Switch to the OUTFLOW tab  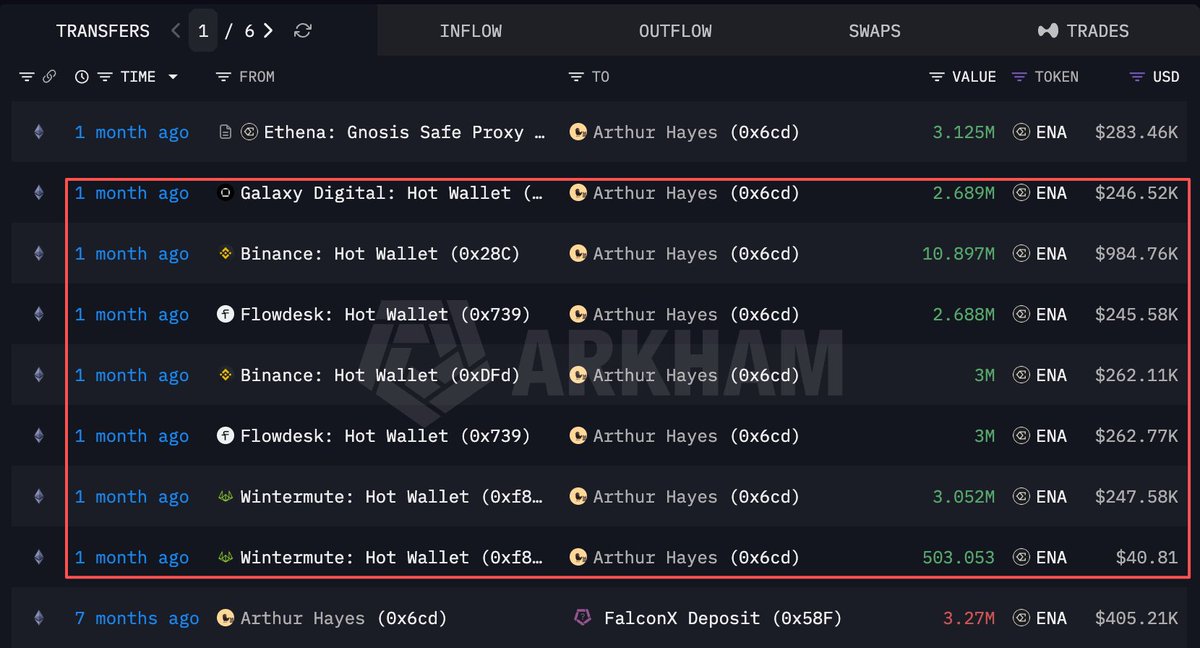[675, 31]
